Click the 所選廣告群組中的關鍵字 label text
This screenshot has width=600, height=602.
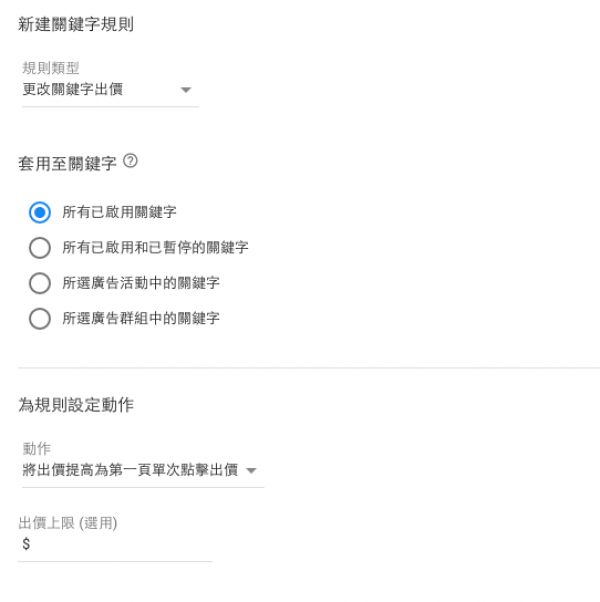(x=141, y=318)
